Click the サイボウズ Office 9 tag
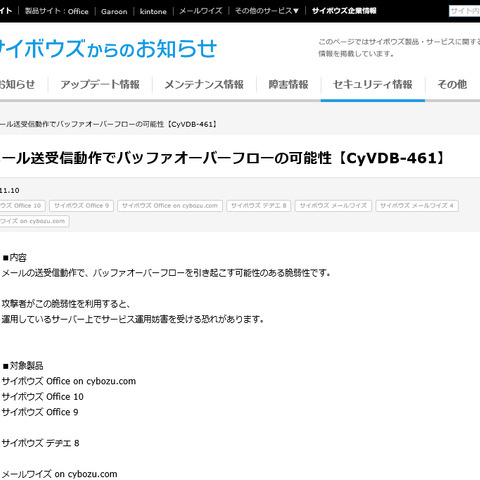 [82, 206]
